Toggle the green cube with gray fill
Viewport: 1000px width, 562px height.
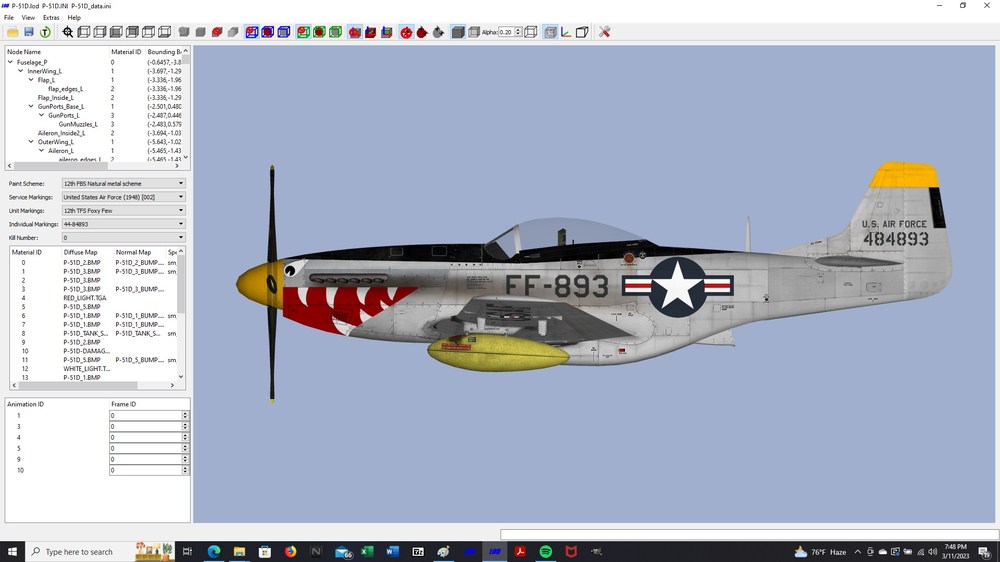point(335,32)
